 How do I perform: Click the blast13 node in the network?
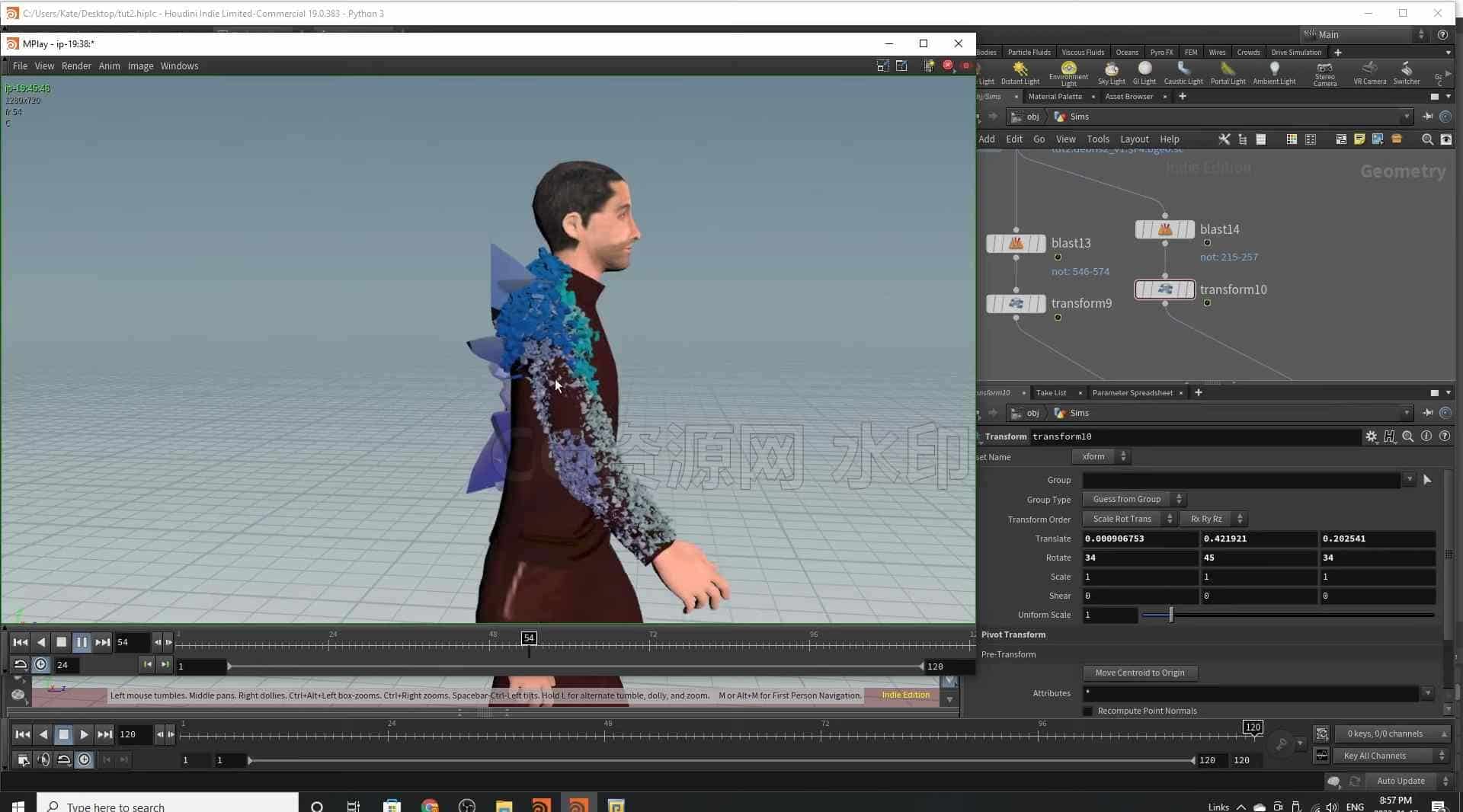1016,243
